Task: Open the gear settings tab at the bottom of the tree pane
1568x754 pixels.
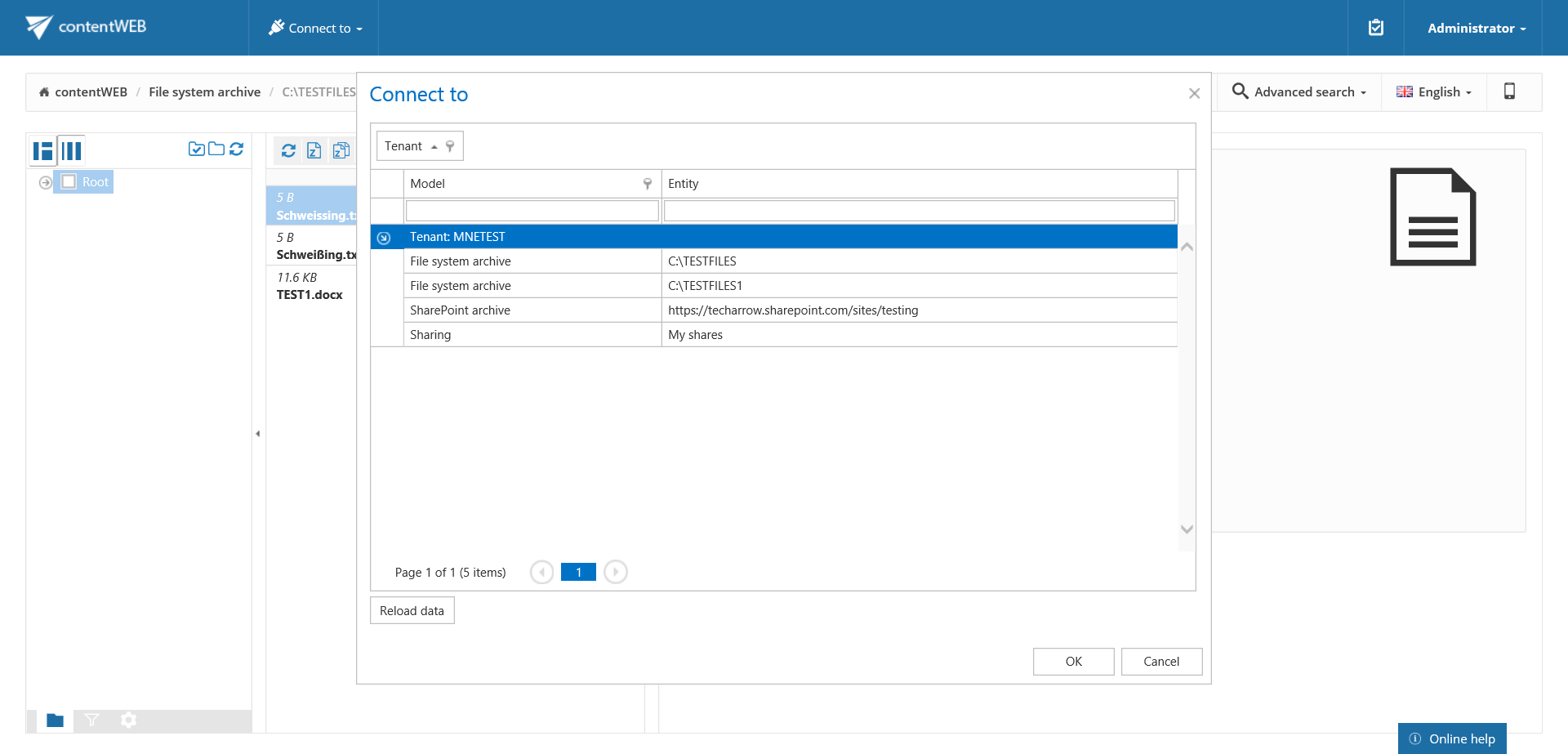Action: tap(128, 720)
